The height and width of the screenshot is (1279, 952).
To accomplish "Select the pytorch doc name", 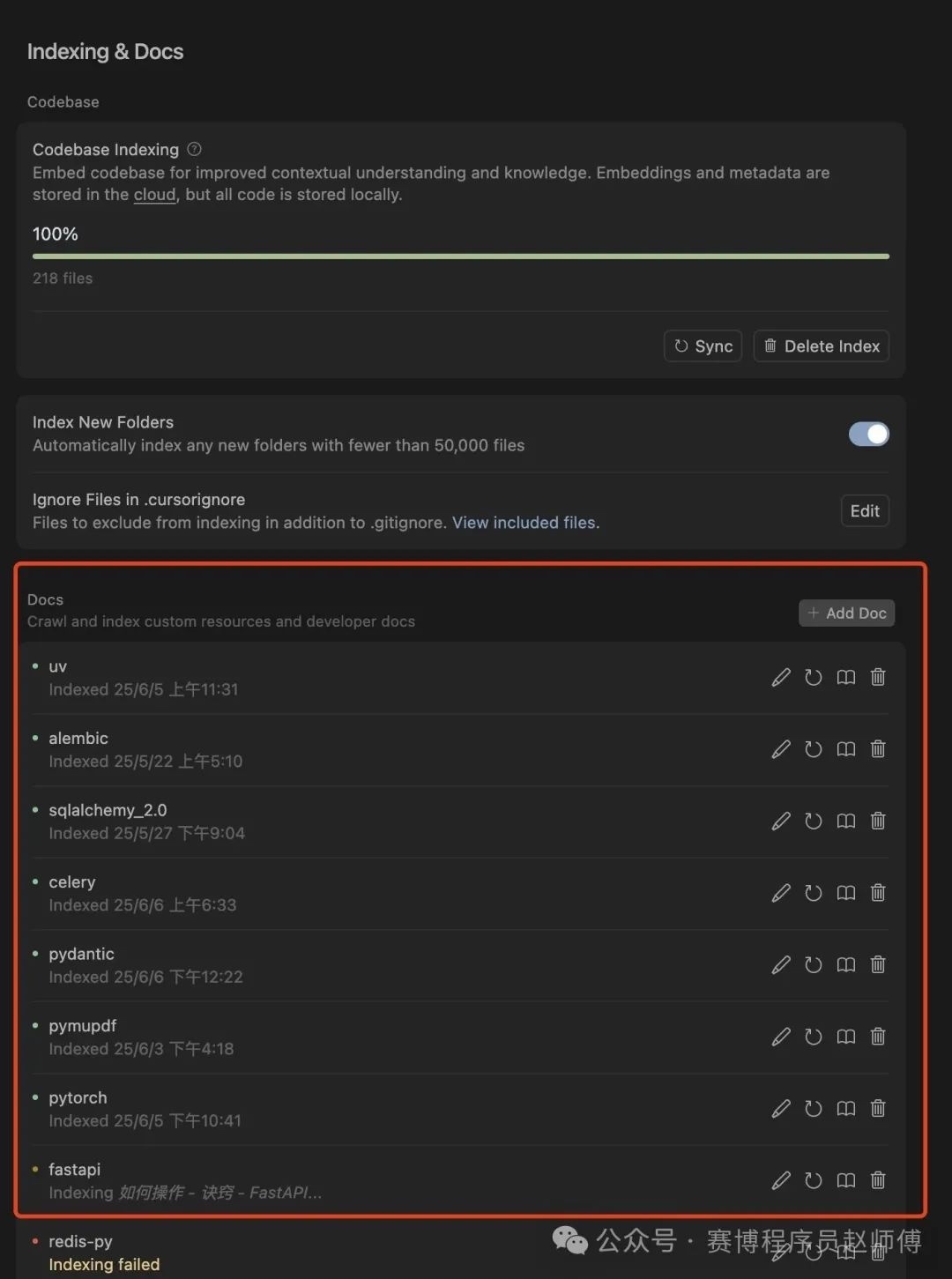I will 78,1098.
